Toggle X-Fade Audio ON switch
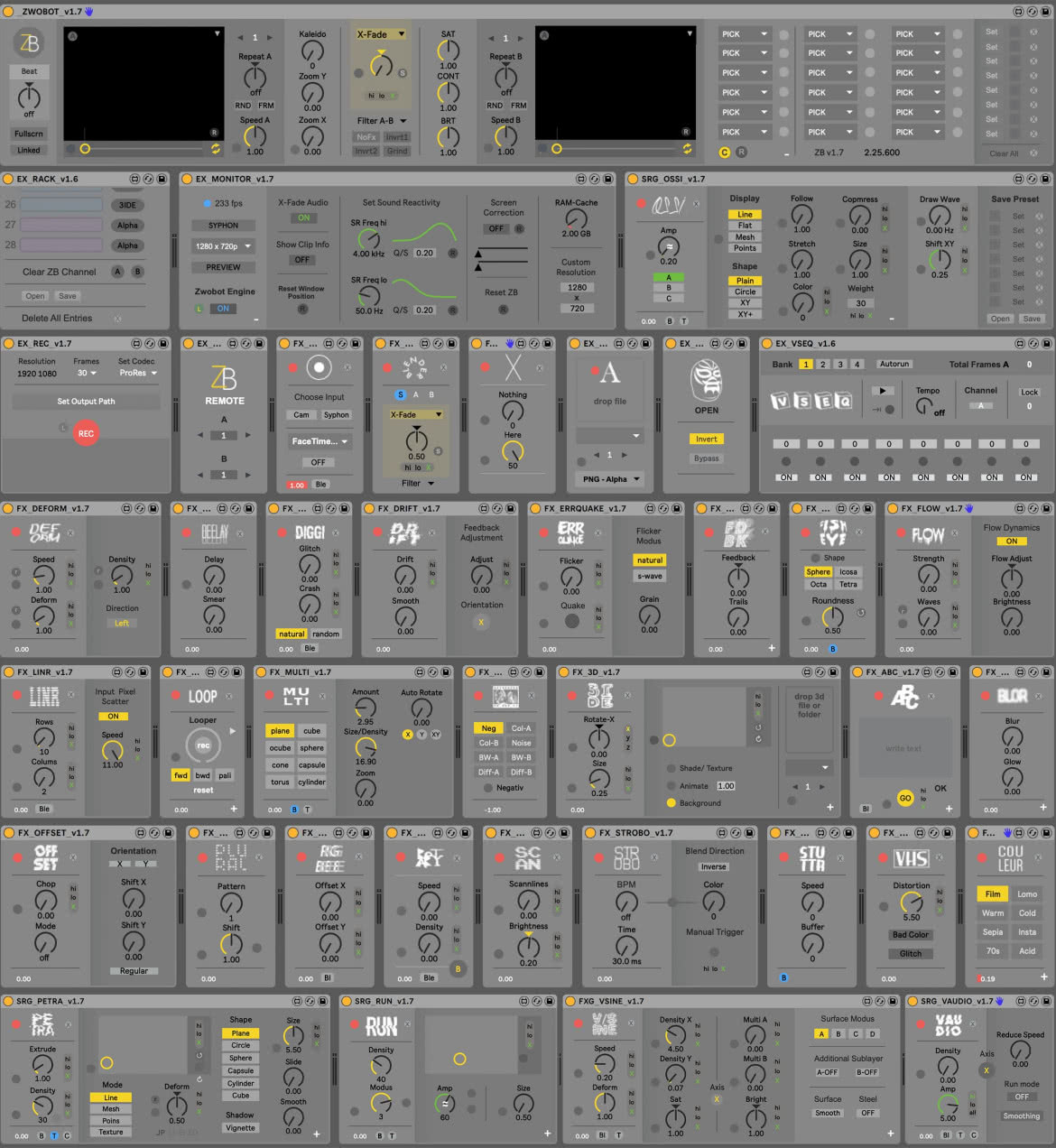 303,218
